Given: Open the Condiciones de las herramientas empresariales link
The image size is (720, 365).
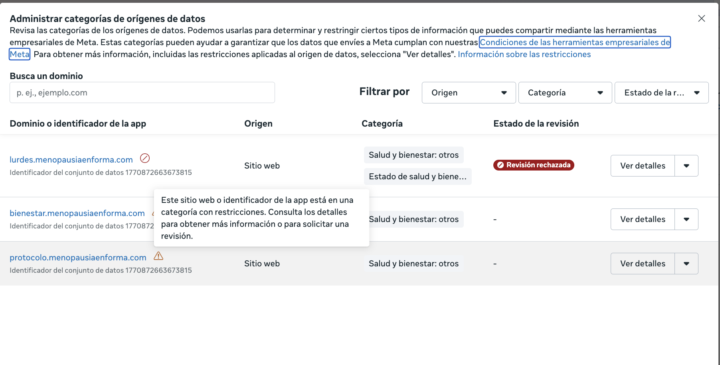Looking at the screenshot, I should (575, 42).
